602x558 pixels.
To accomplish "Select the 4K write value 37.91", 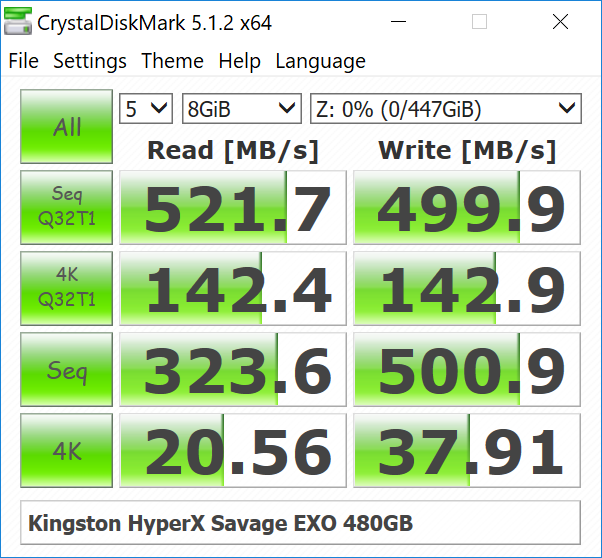I will [467, 450].
